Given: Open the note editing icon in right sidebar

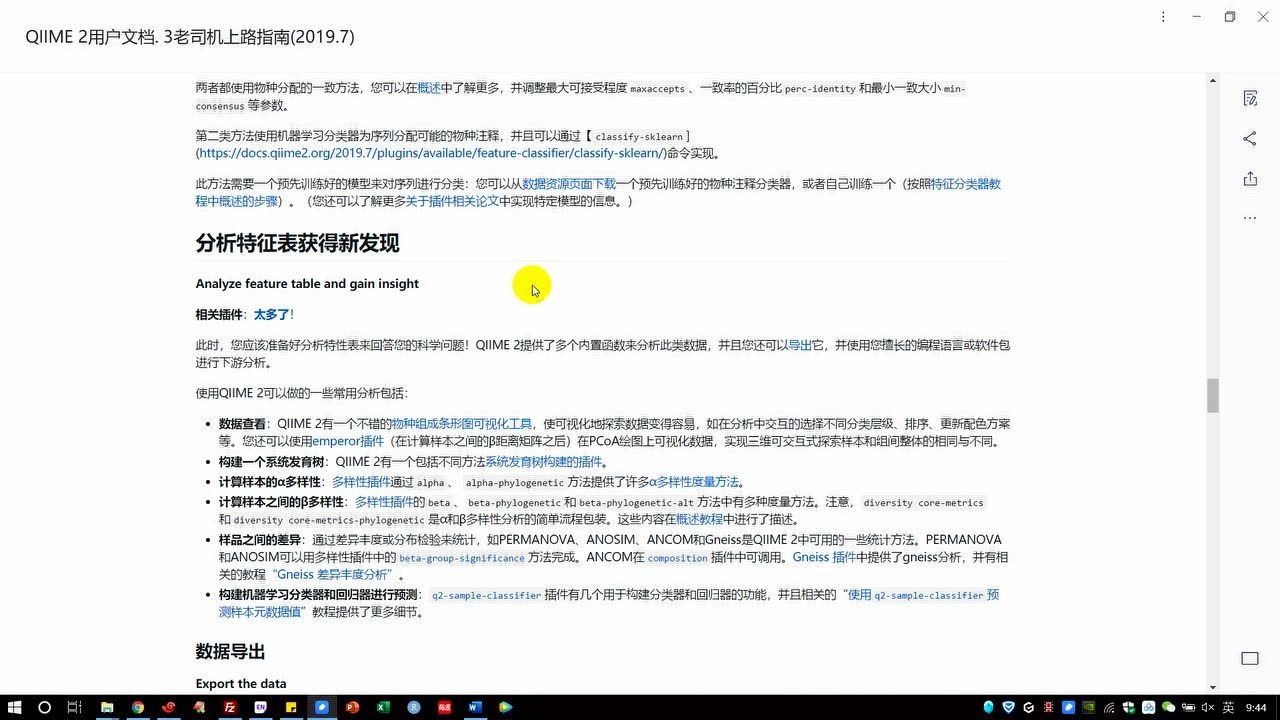Looking at the screenshot, I should (x=1250, y=98).
